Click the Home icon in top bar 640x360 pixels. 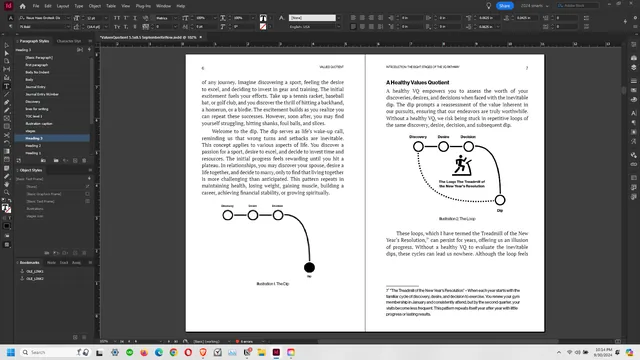pos(22,6)
